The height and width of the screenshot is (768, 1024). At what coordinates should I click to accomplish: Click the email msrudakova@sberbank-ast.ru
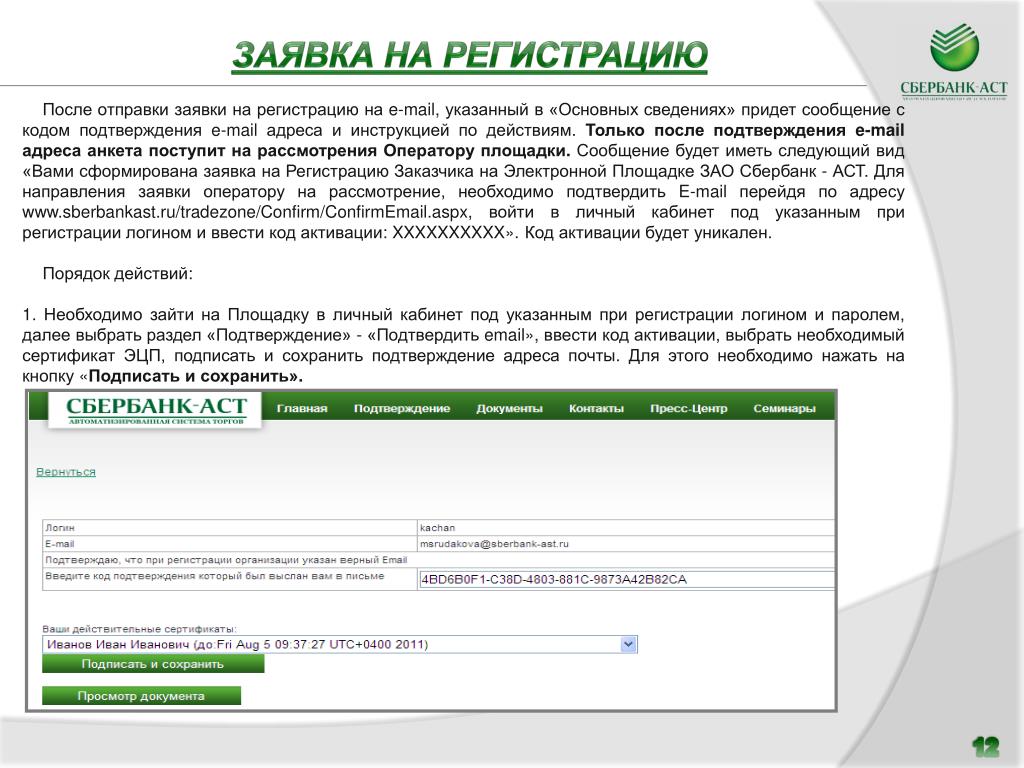[494, 543]
